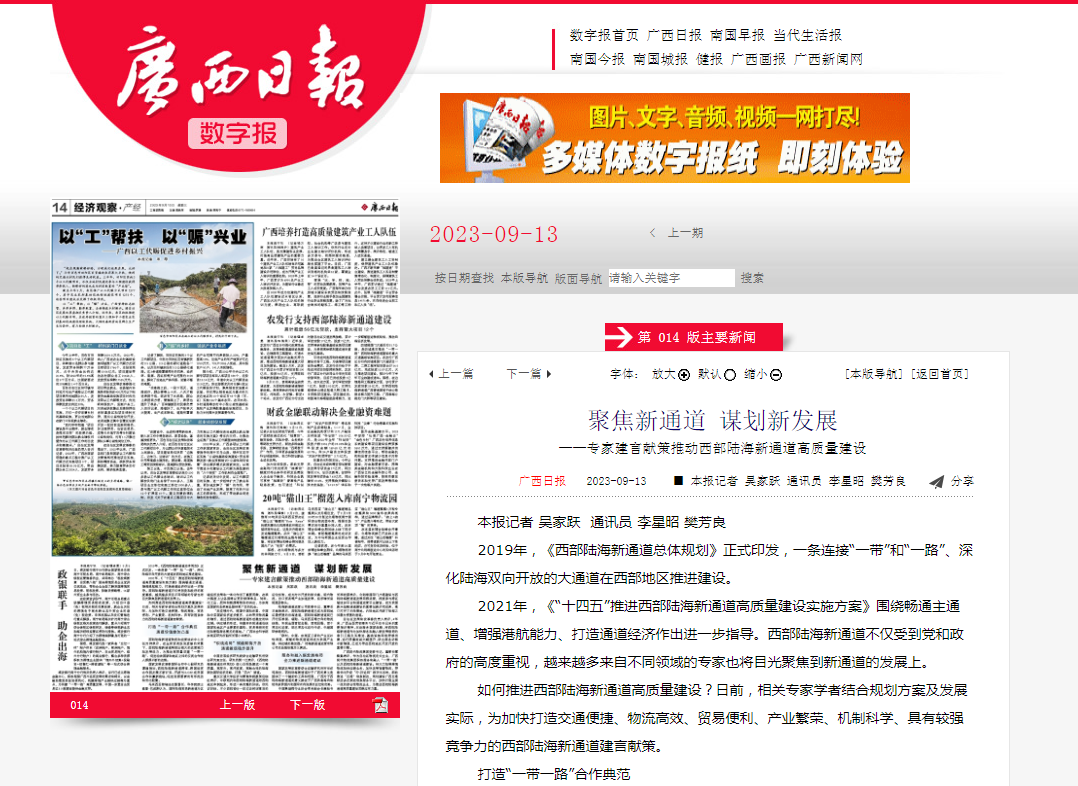Click the keyword search input field
This screenshot has width=1078, height=786.
670,278
